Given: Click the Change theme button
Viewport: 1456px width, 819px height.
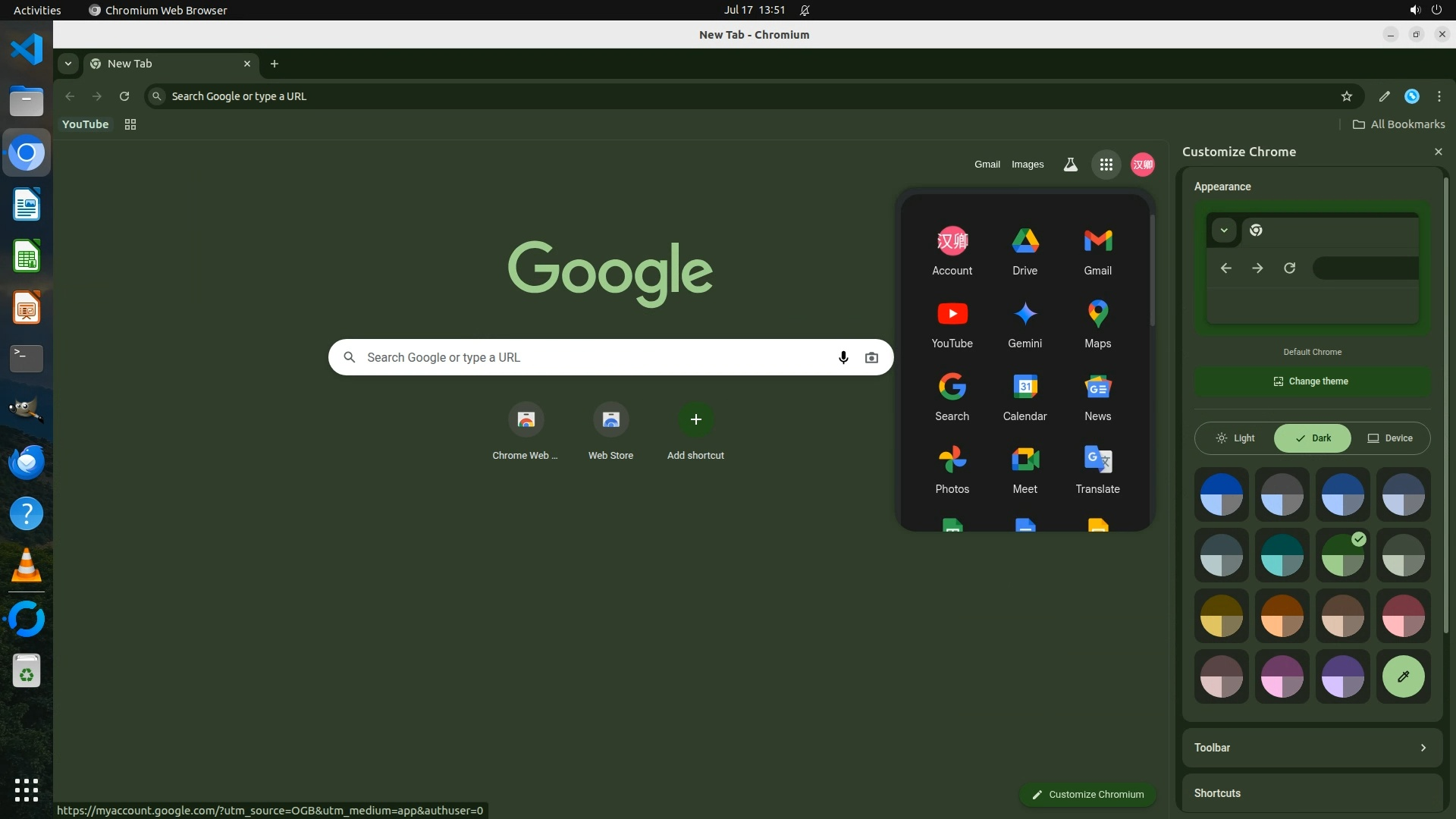Looking at the screenshot, I should 1312,381.
